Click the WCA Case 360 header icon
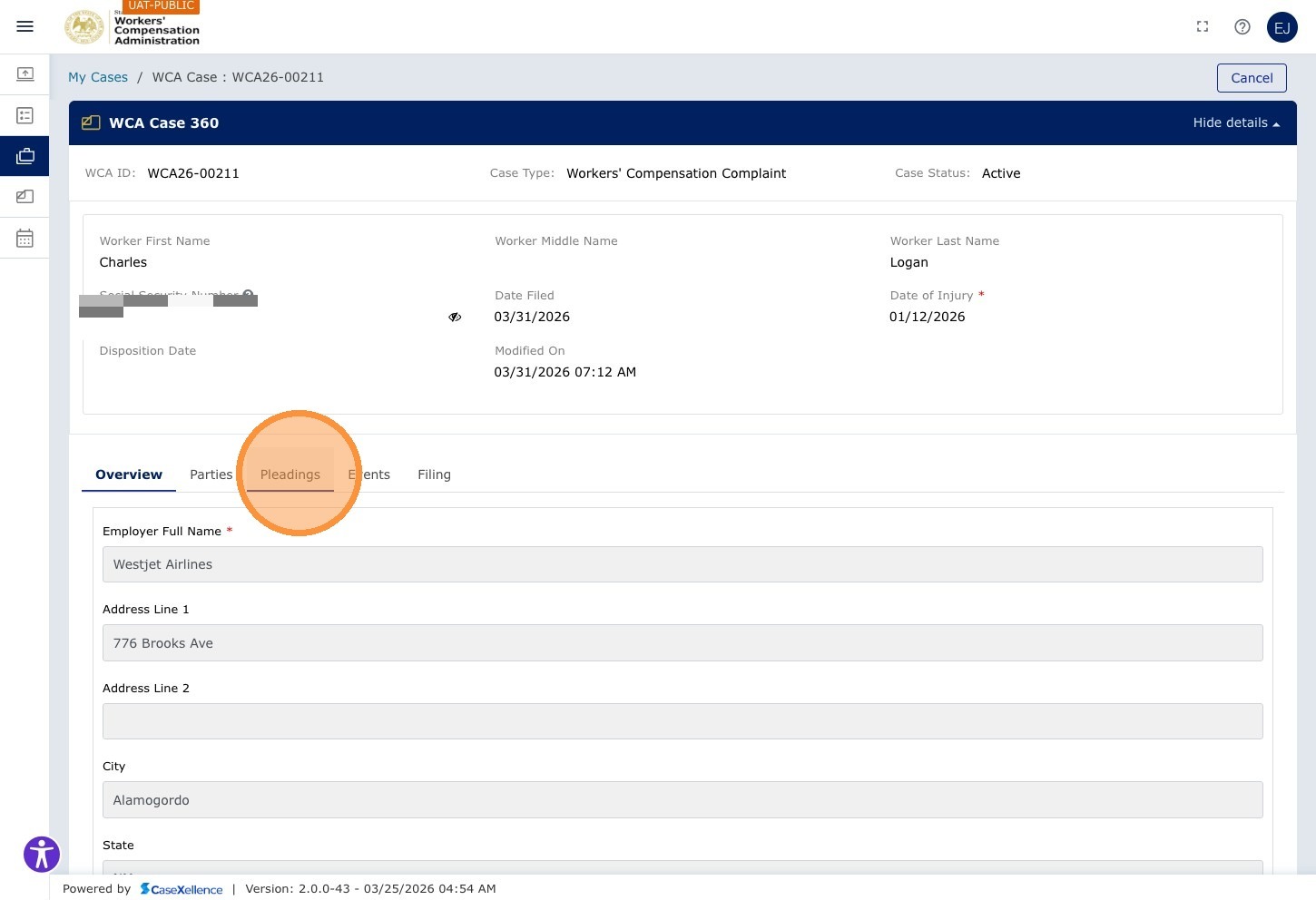This screenshot has width=1316, height=900. tap(91, 122)
